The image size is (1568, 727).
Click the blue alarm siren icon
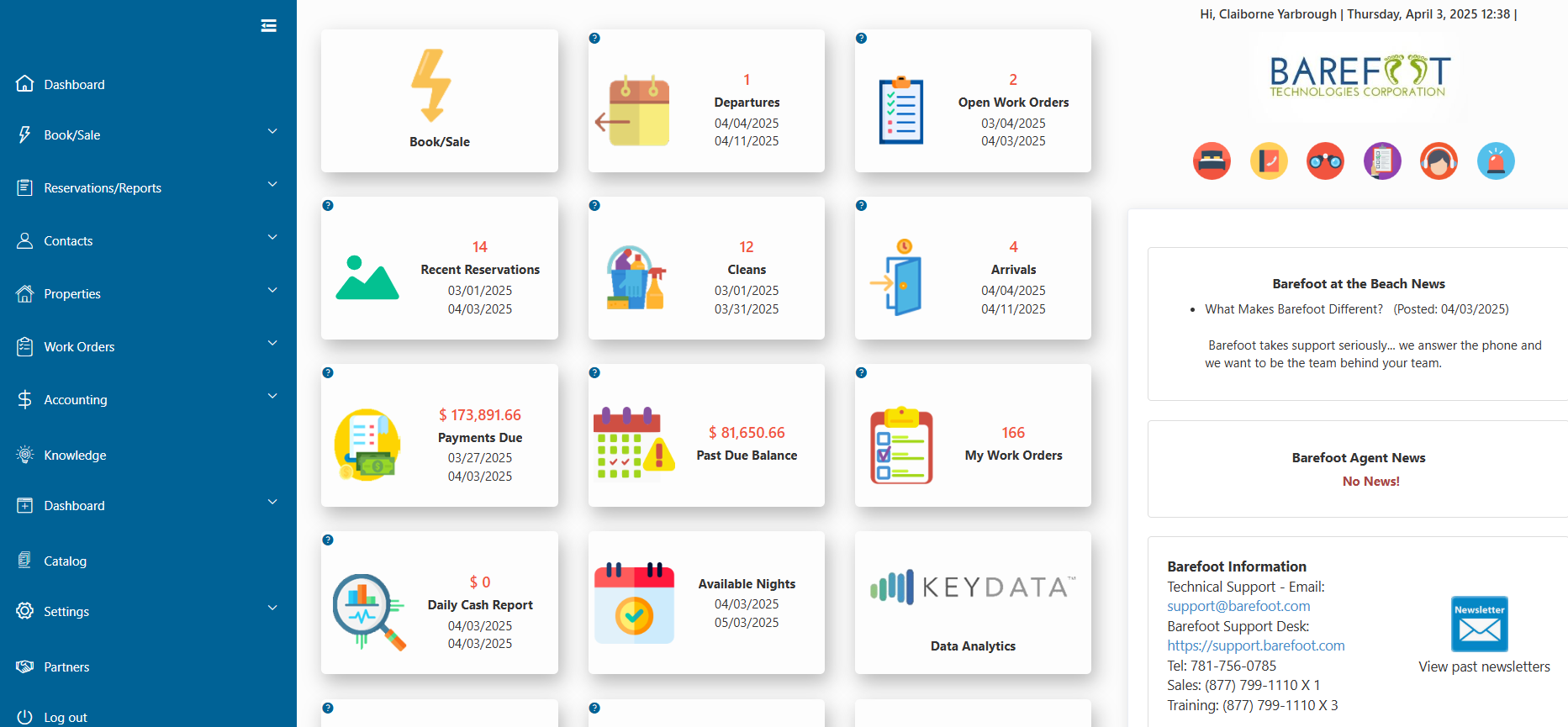click(x=1496, y=161)
